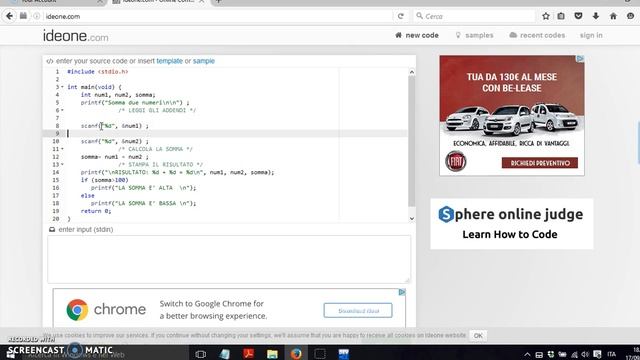Click the 'template' link above the editor

point(169,61)
